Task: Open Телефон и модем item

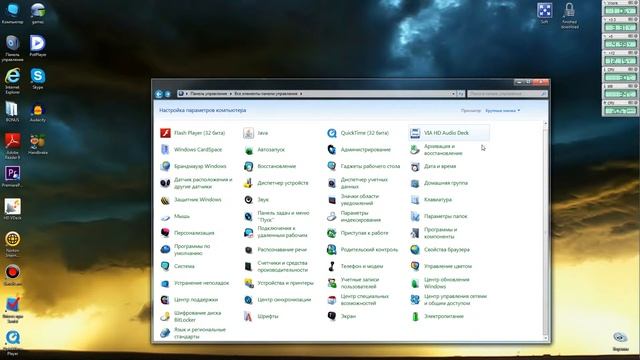Action: tap(355, 266)
